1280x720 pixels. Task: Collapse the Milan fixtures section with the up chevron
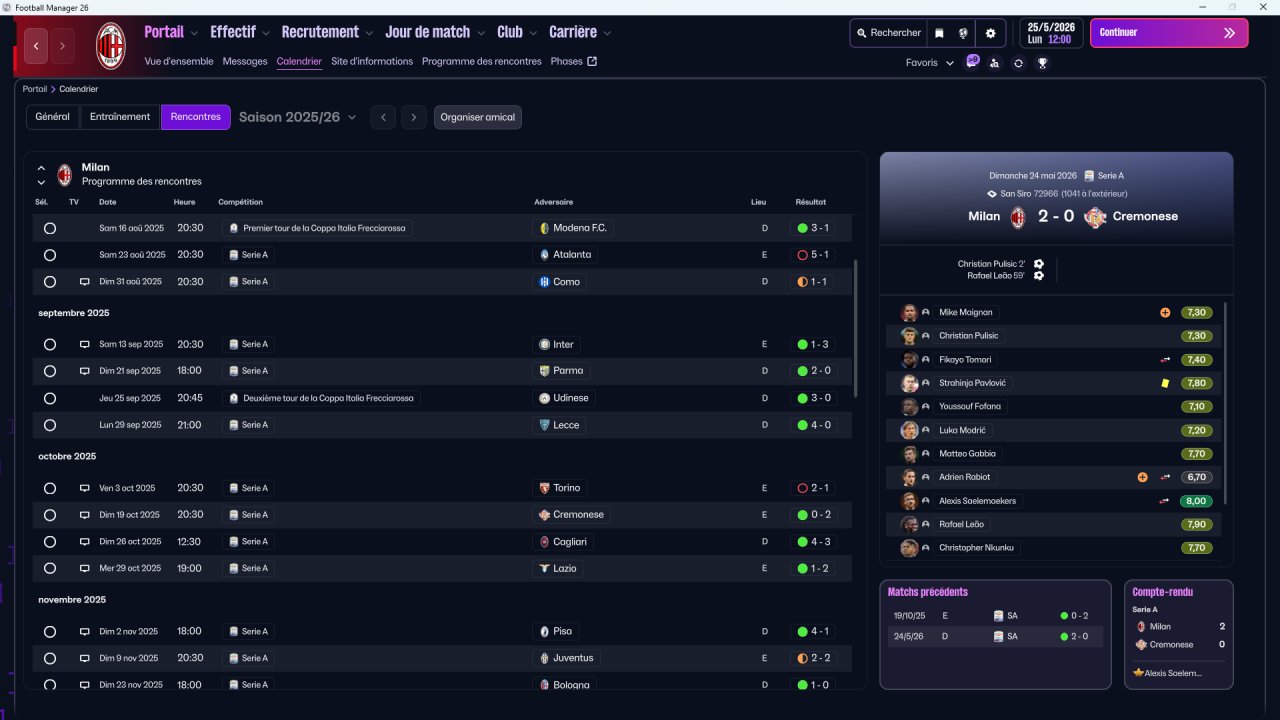coord(41,168)
